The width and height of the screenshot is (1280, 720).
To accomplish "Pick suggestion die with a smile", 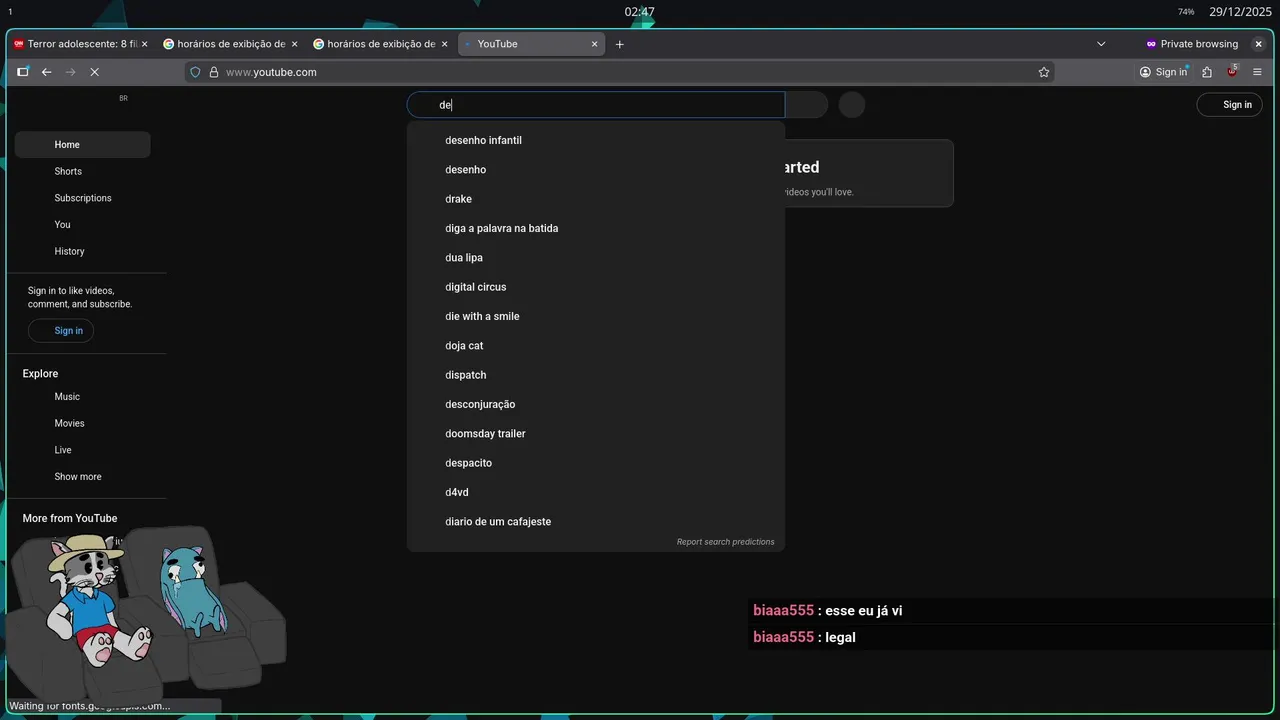I will [596, 317].
